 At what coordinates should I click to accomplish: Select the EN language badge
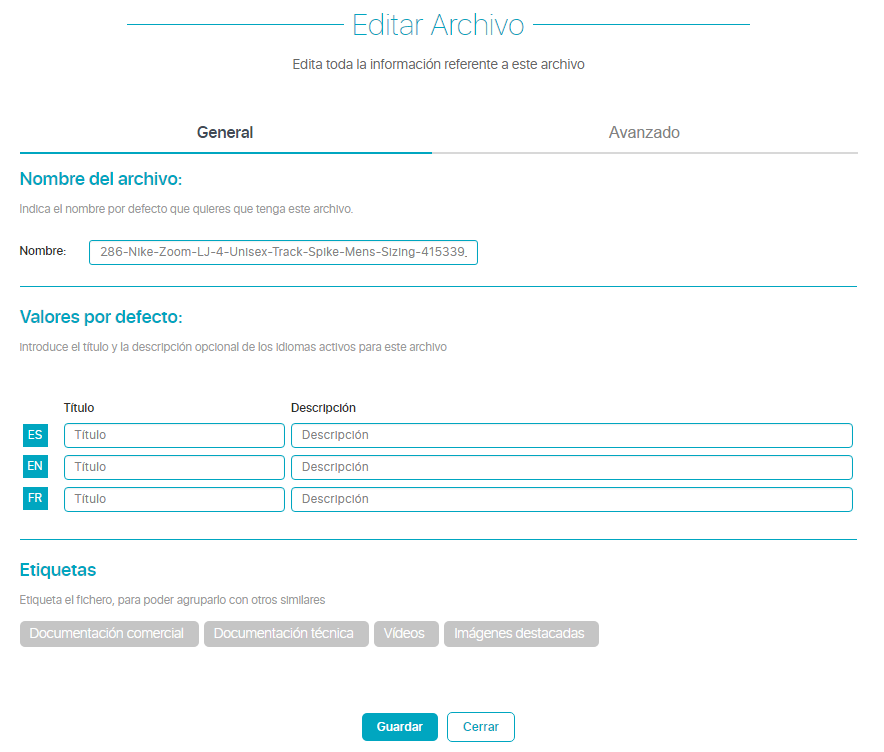coord(35,467)
